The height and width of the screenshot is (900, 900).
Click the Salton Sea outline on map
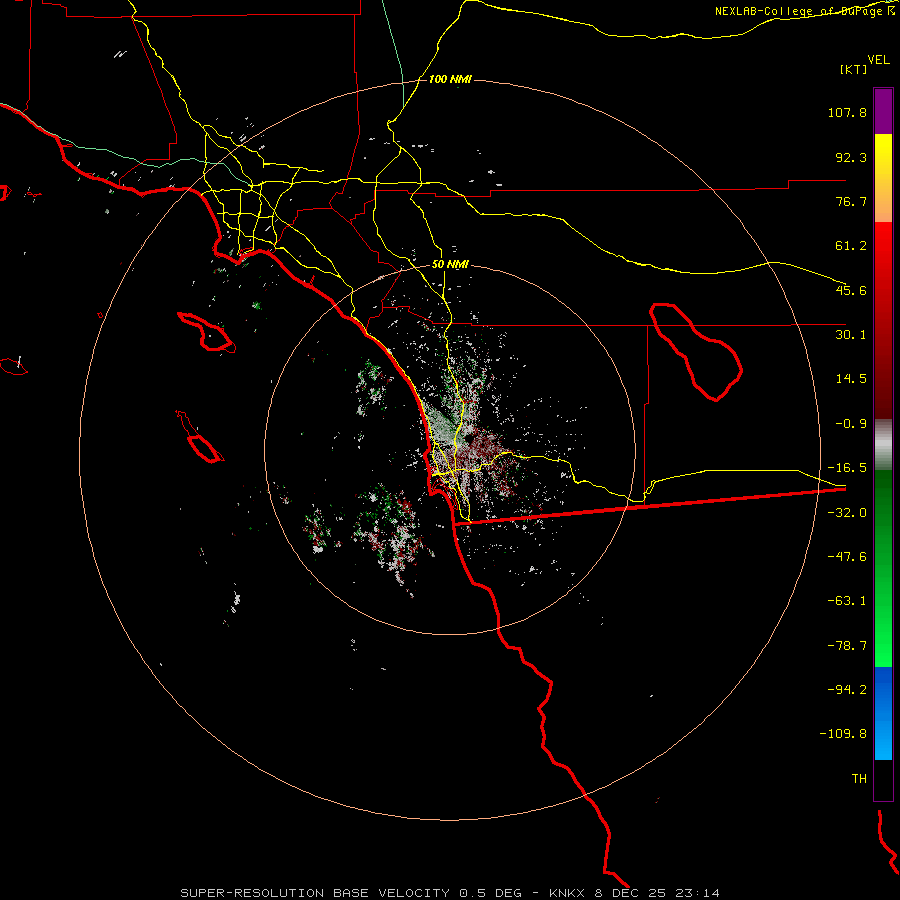click(696, 351)
